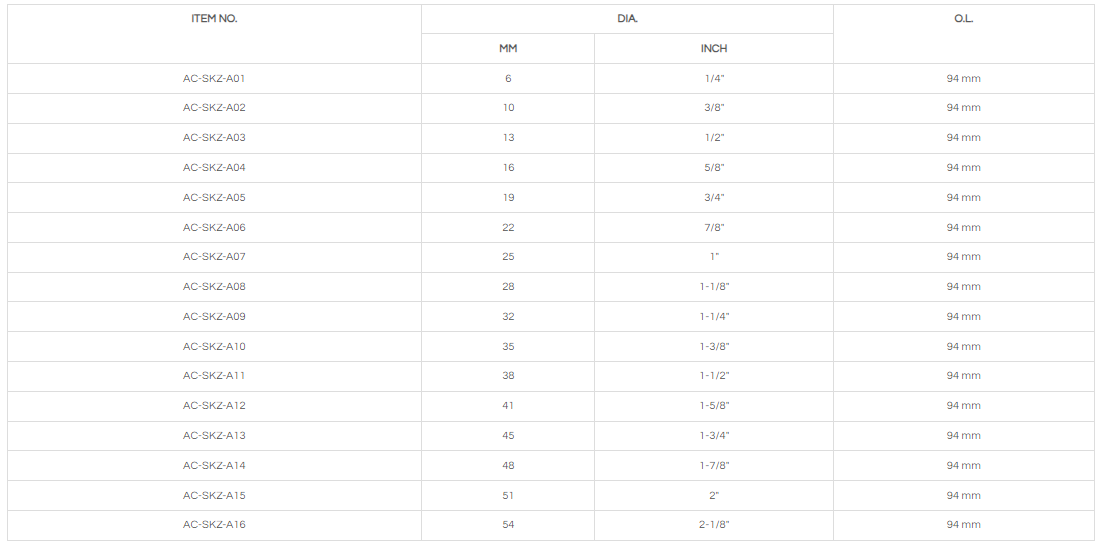The height and width of the screenshot is (552, 1103).
Task: Select the INCH sub-header cell
Action: pos(714,48)
